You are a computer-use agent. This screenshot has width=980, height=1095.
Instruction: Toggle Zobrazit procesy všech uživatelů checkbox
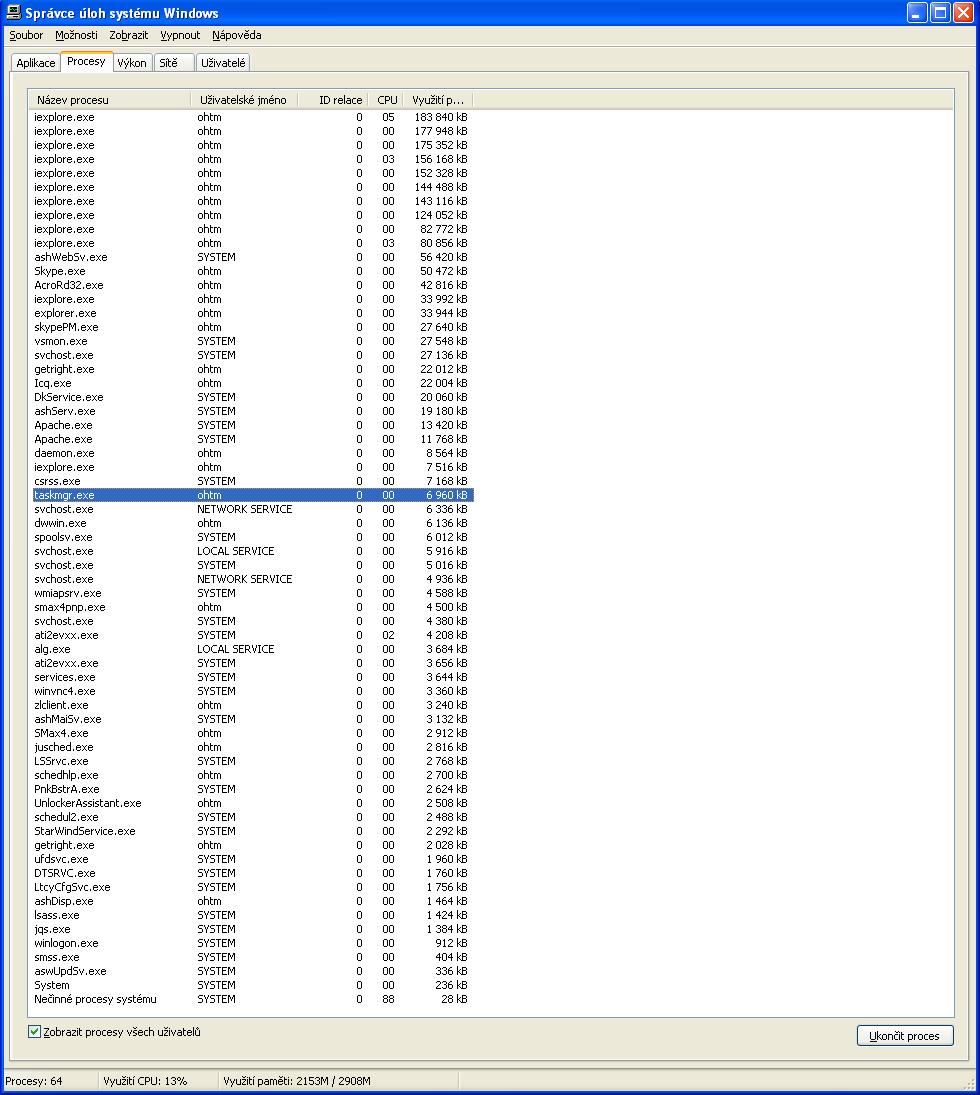tap(35, 1032)
